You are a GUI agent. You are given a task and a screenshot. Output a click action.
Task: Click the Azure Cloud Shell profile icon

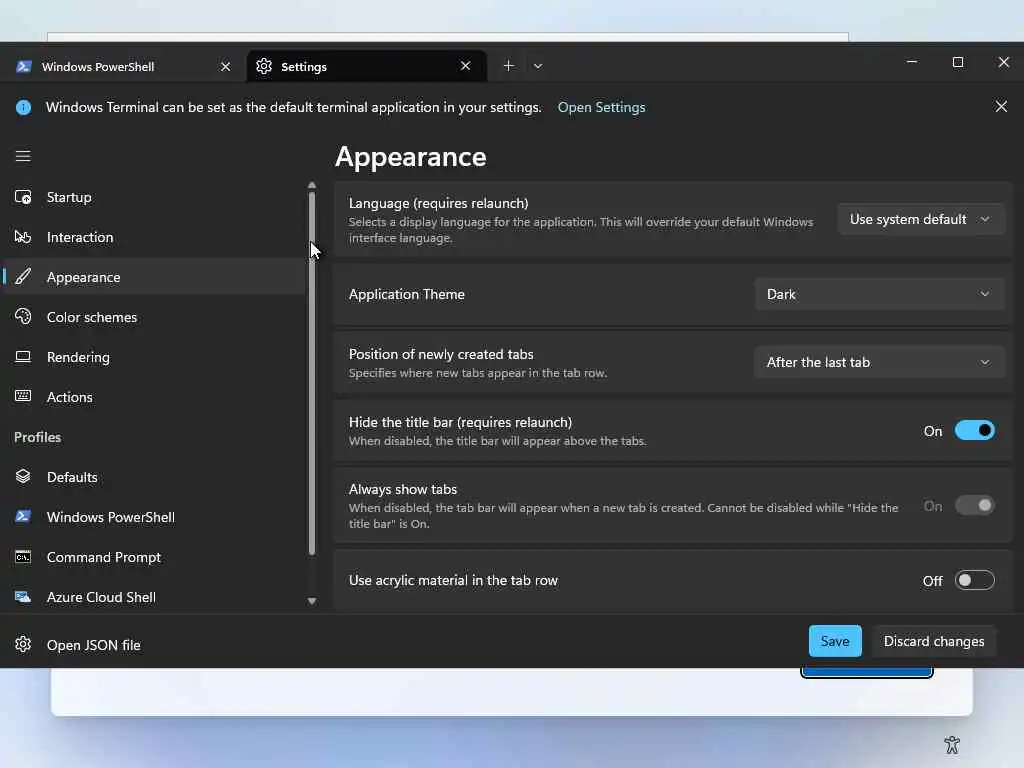point(23,597)
